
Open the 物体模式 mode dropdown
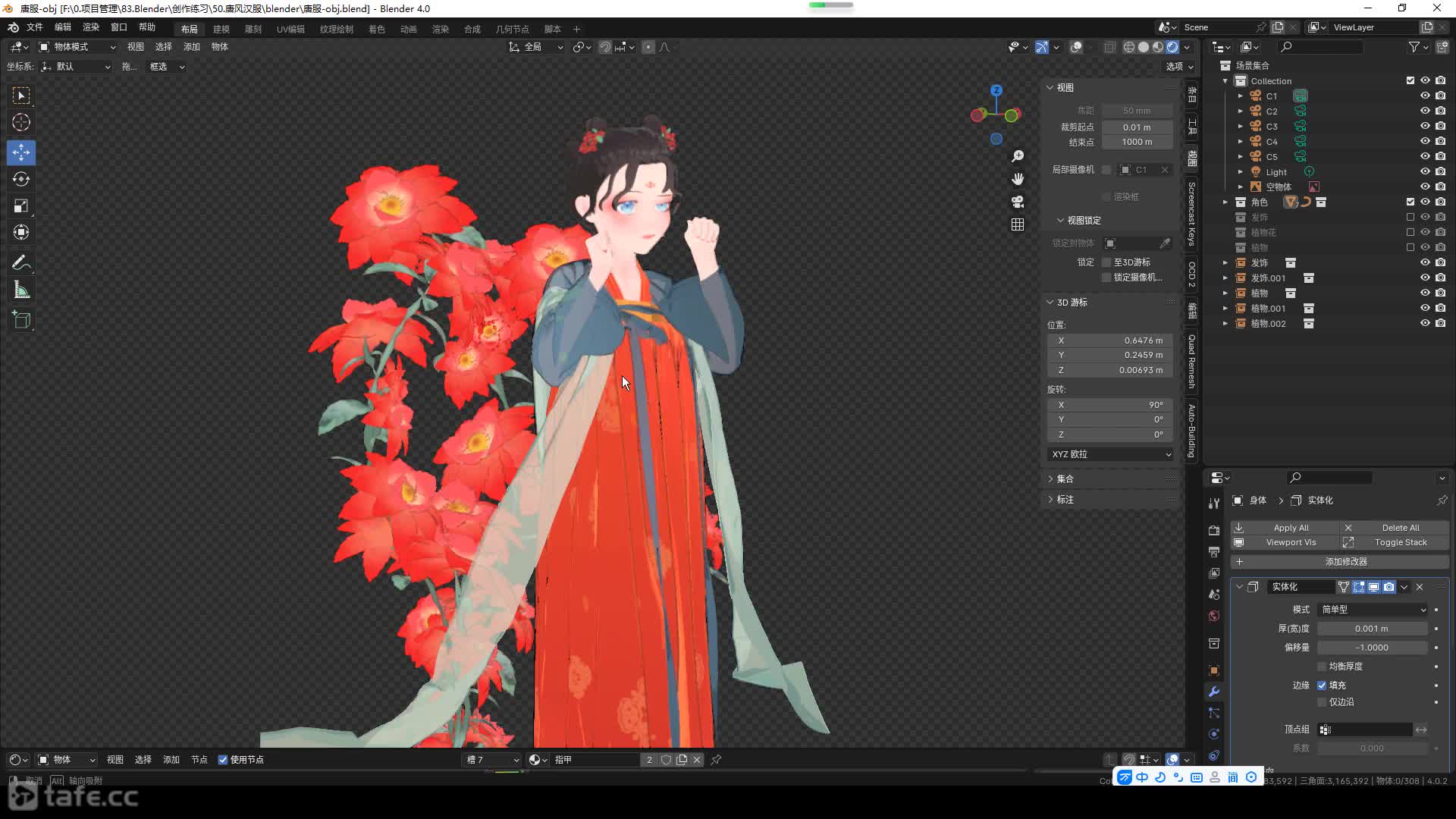click(77, 47)
